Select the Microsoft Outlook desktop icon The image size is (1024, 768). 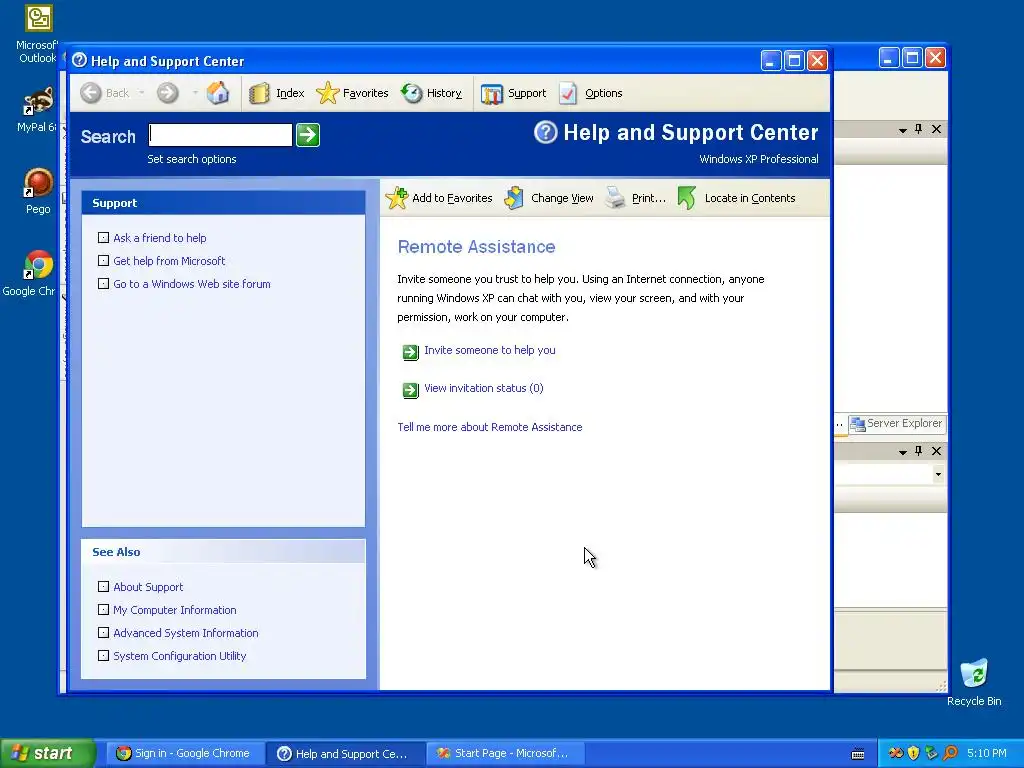point(37,34)
